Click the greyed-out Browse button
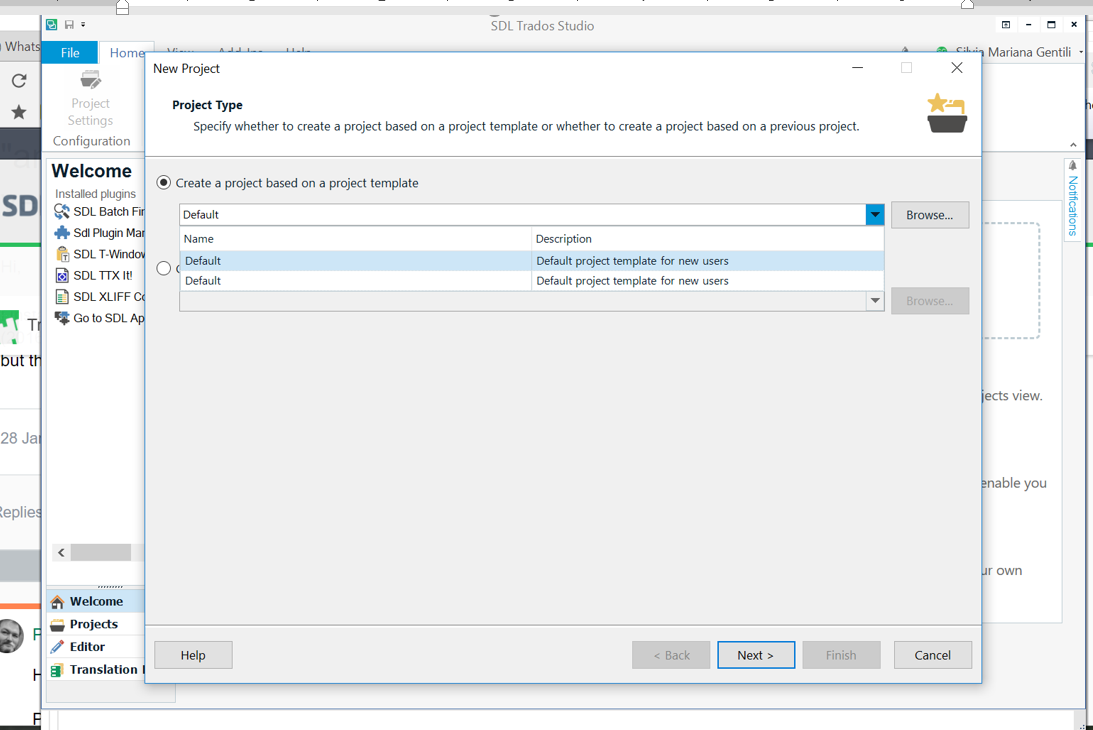Viewport: 1093px width, 730px height. tap(930, 301)
